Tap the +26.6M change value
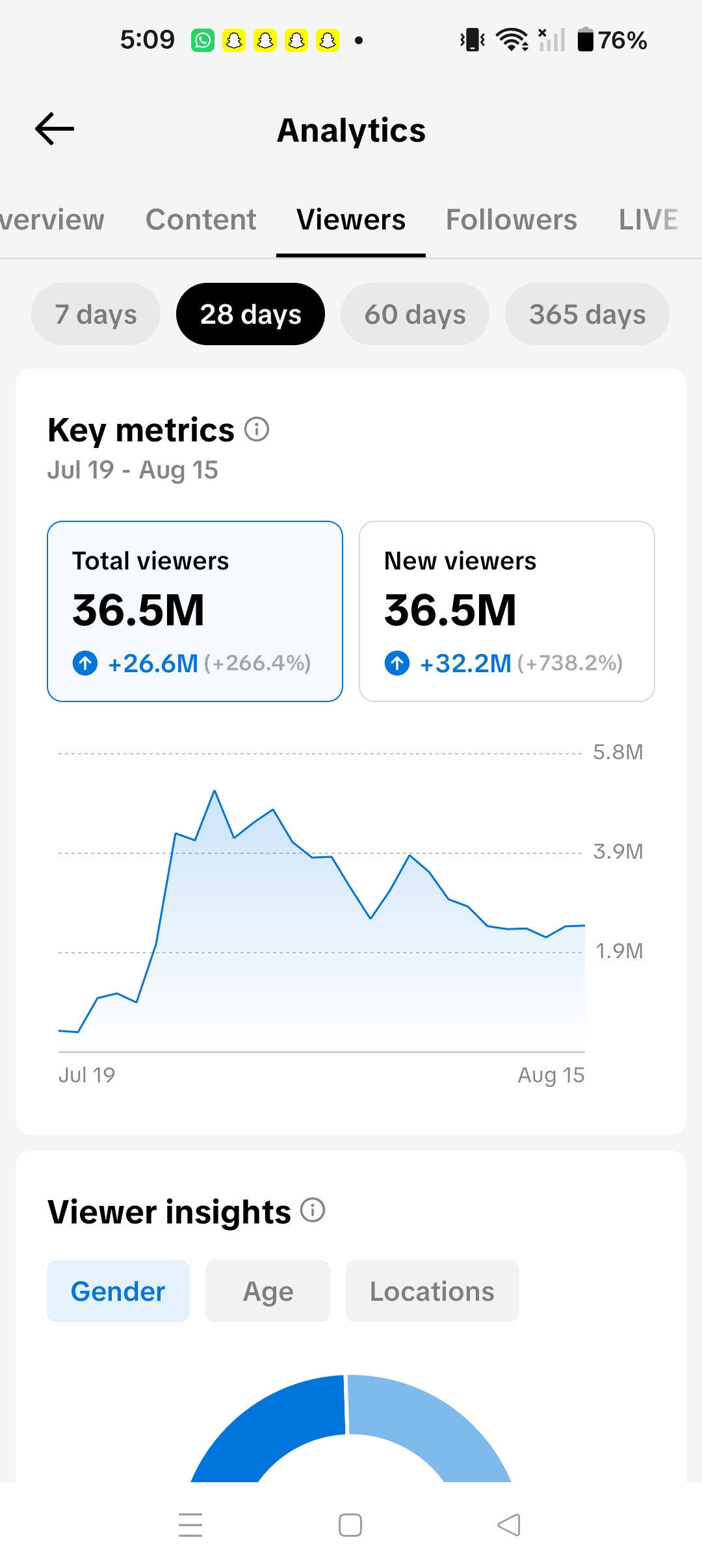The width and height of the screenshot is (702, 1568). tap(153, 664)
